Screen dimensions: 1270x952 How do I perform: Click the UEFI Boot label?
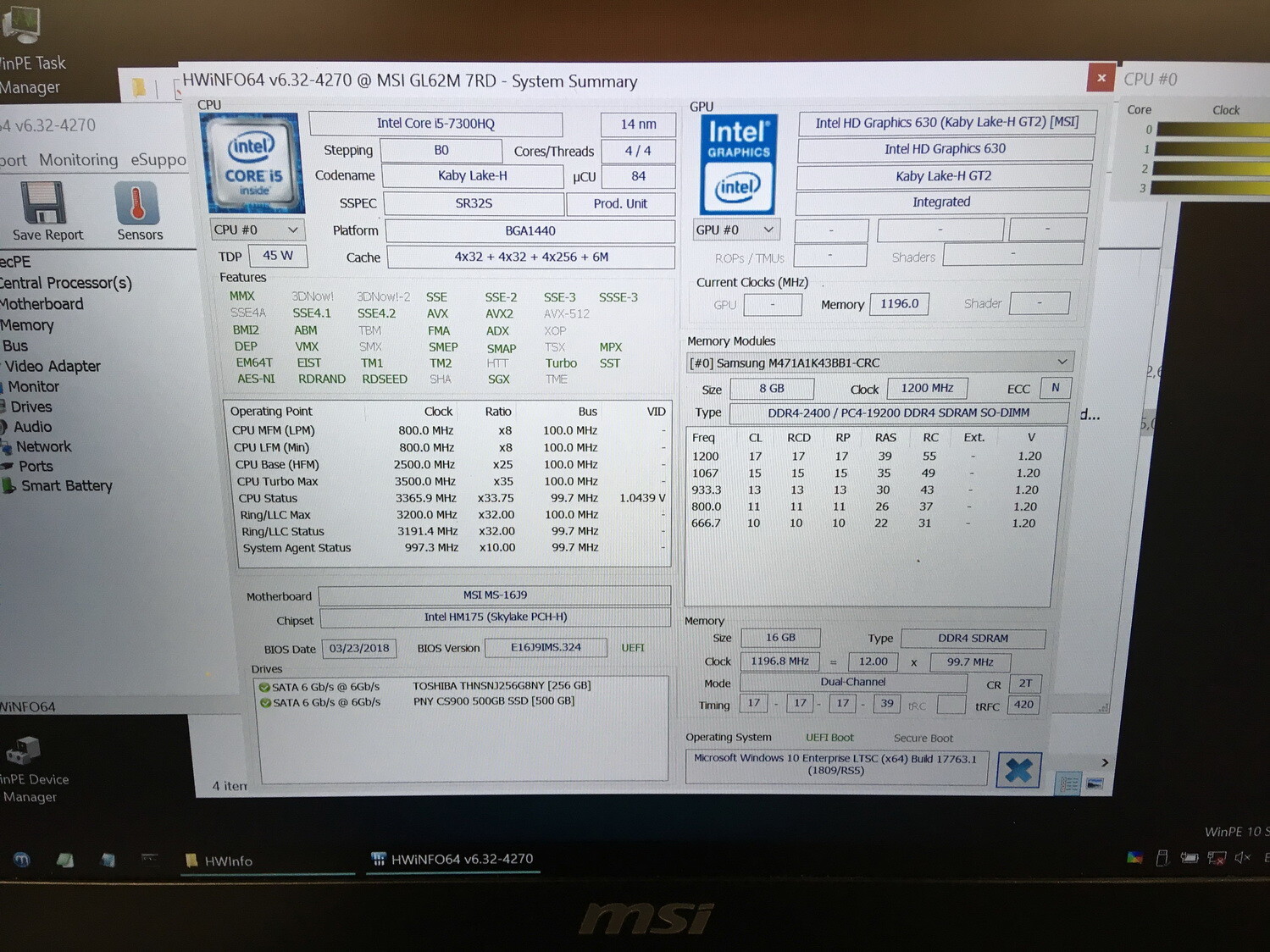click(x=829, y=738)
